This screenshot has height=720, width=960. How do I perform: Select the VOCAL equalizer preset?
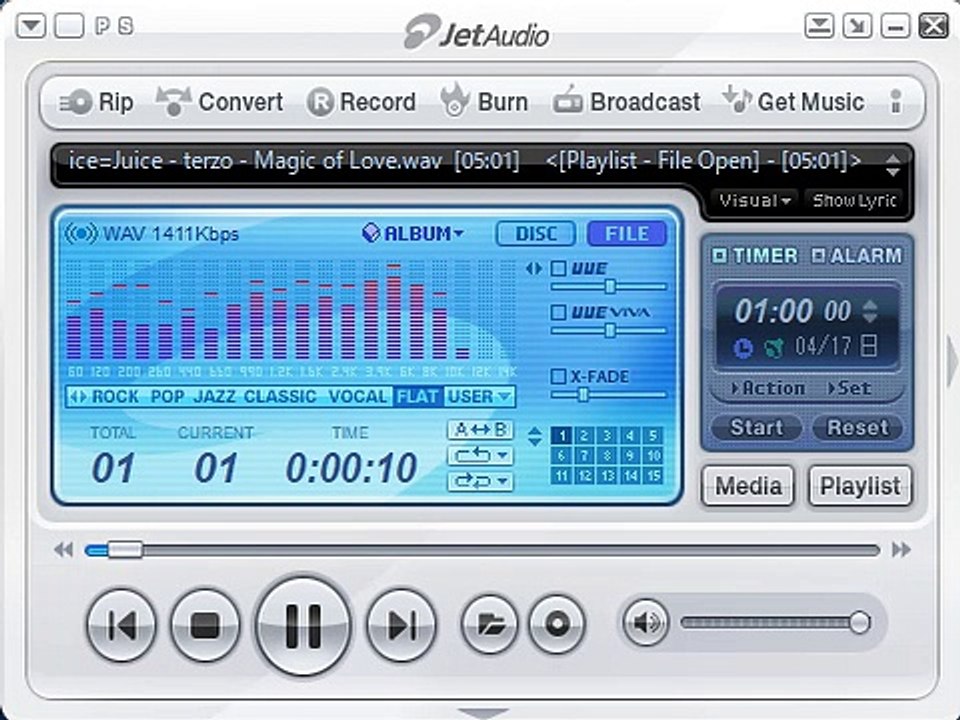point(358,397)
